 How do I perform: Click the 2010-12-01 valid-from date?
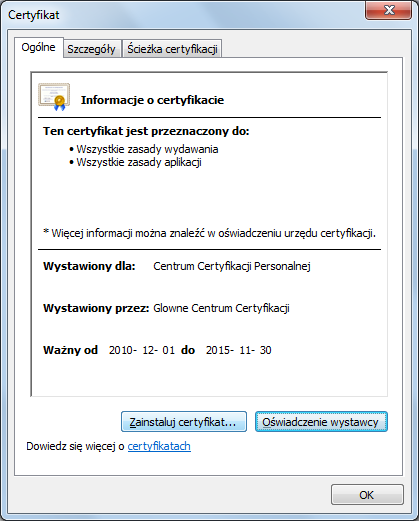[142, 350]
